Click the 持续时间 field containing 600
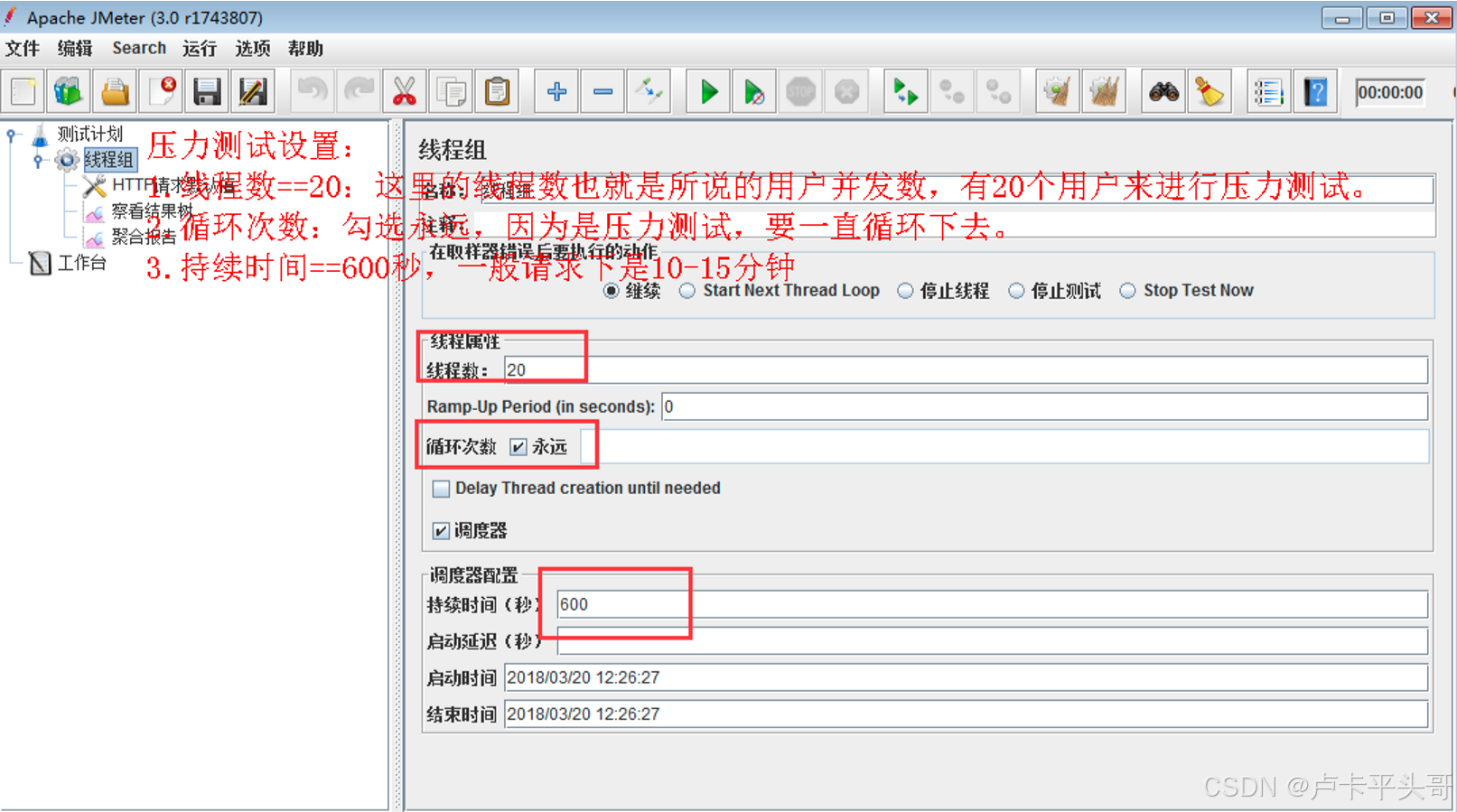 [x=992, y=604]
